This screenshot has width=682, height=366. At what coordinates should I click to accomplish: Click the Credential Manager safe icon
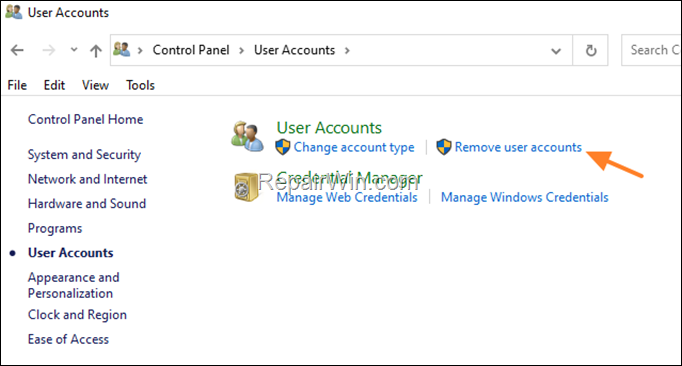pos(246,188)
